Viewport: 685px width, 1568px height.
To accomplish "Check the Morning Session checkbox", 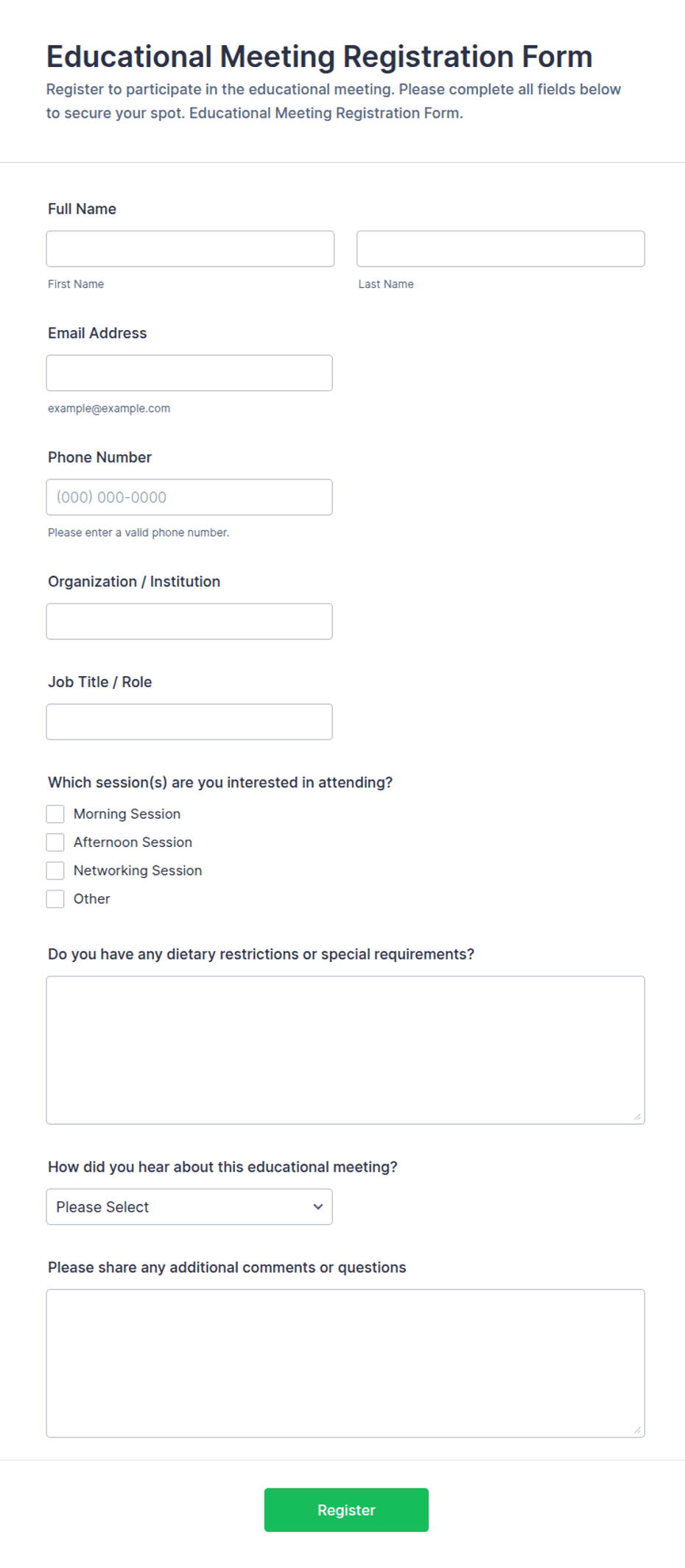I will 55,814.
